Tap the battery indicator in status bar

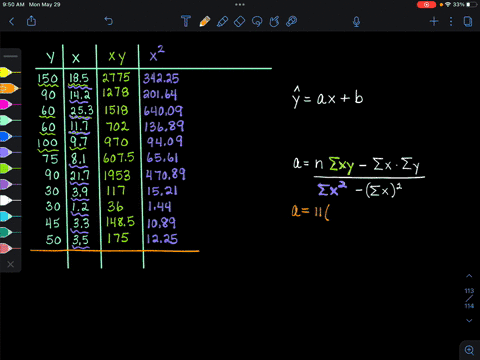click(x=472, y=5)
